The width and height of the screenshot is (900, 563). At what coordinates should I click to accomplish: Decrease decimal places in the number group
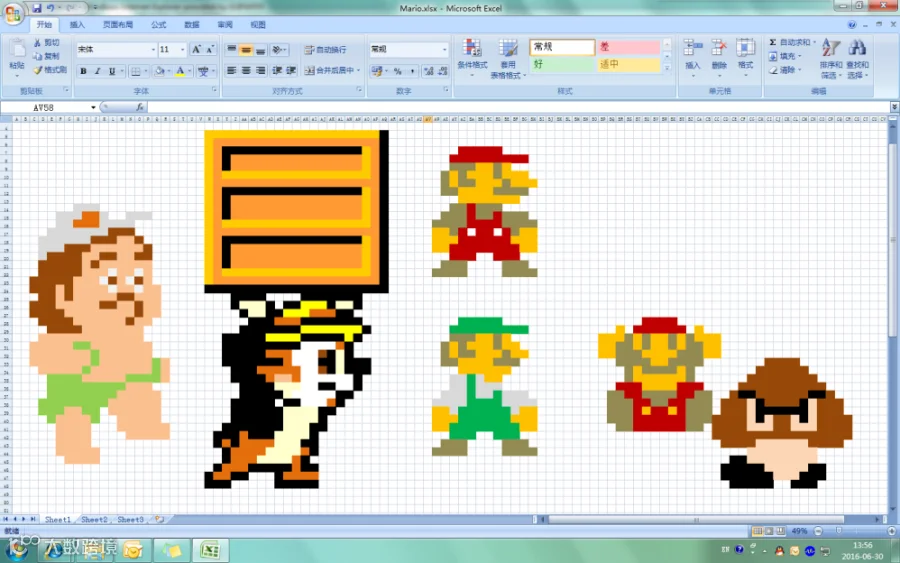(x=443, y=71)
